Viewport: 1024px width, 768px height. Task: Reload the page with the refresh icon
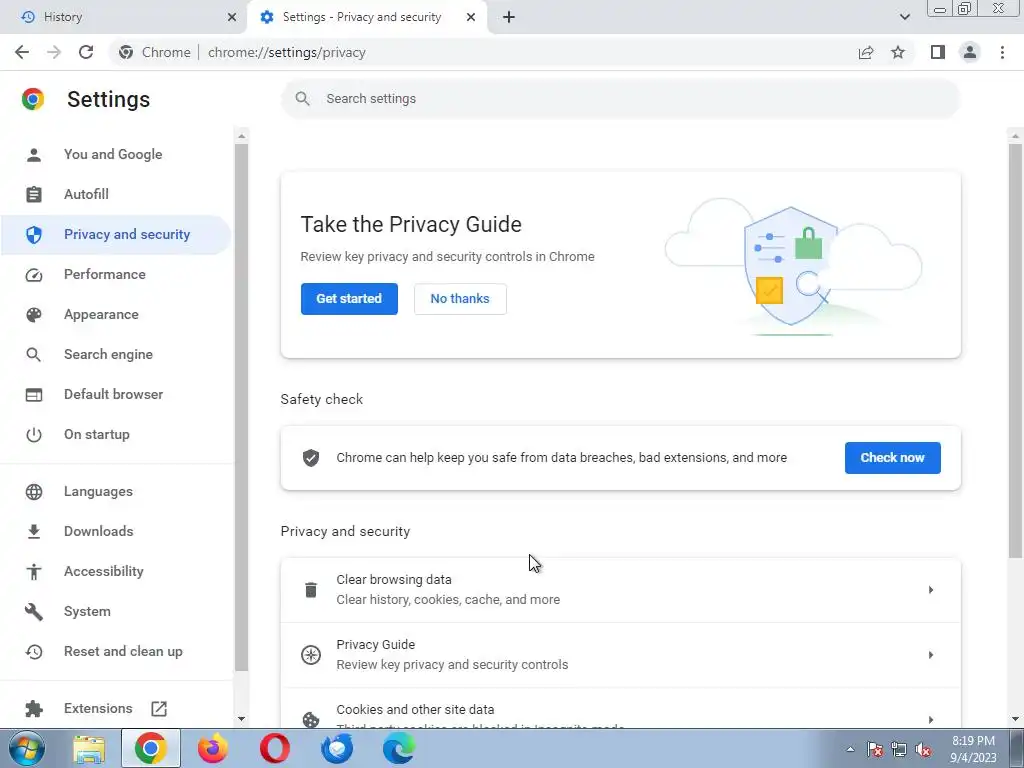[86, 52]
